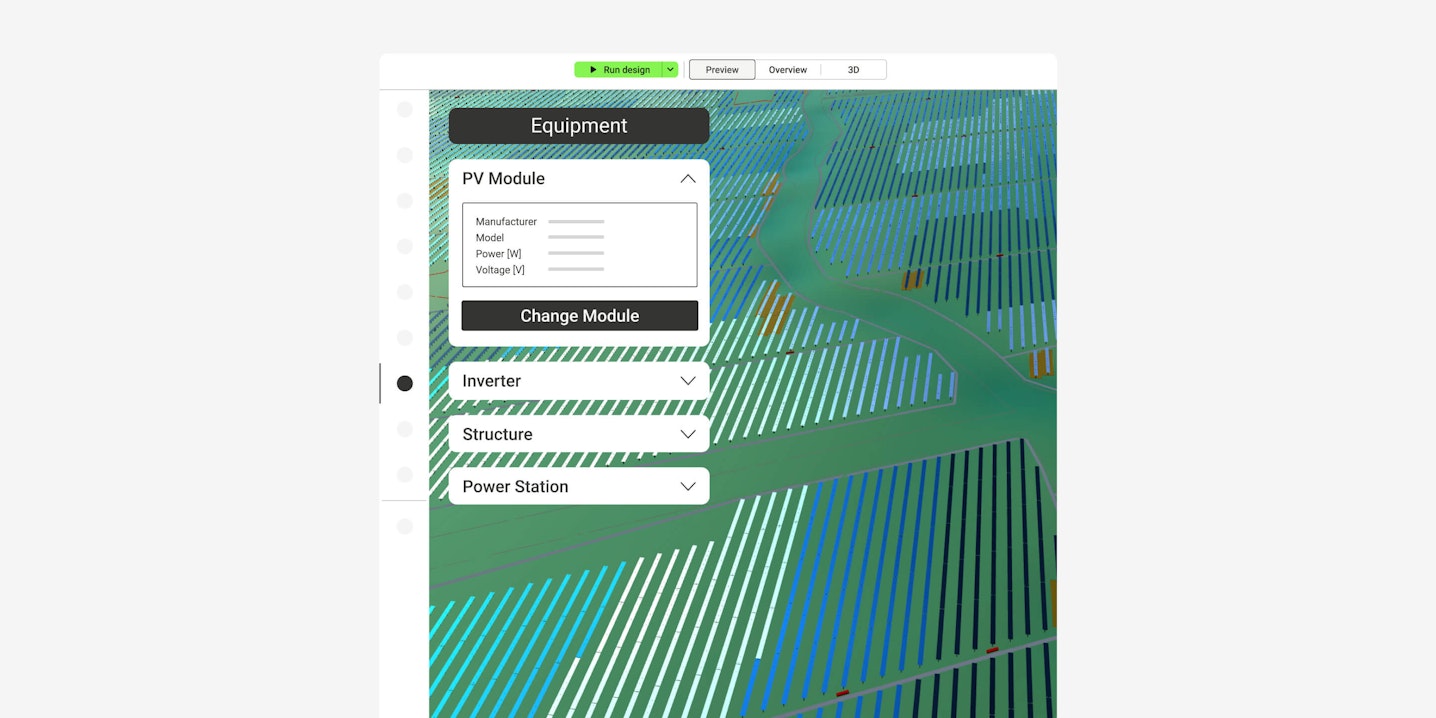Select sidebar dot directly above the dark one

click(405, 338)
